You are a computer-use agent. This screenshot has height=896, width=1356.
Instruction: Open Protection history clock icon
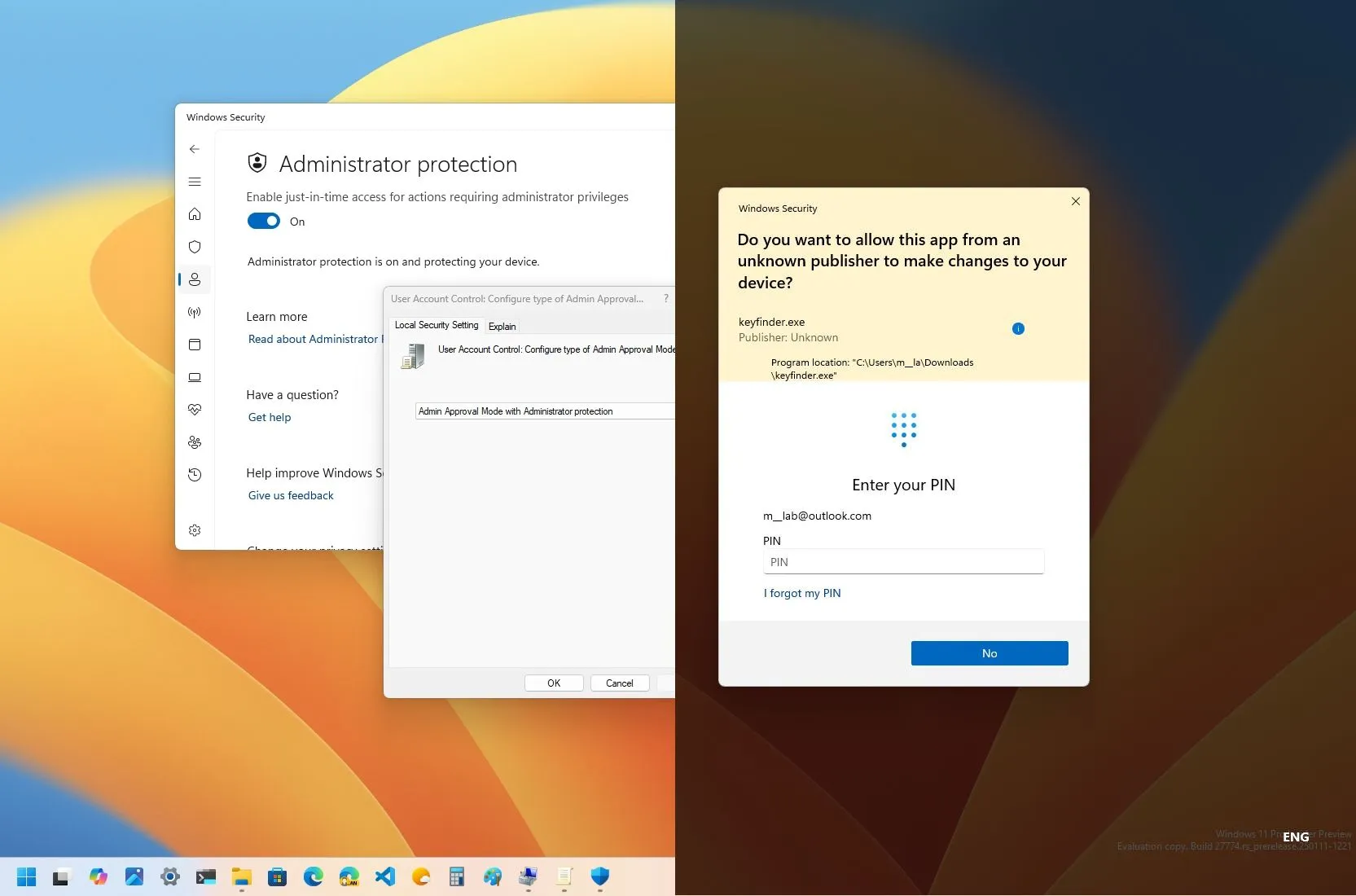point(194,475)
